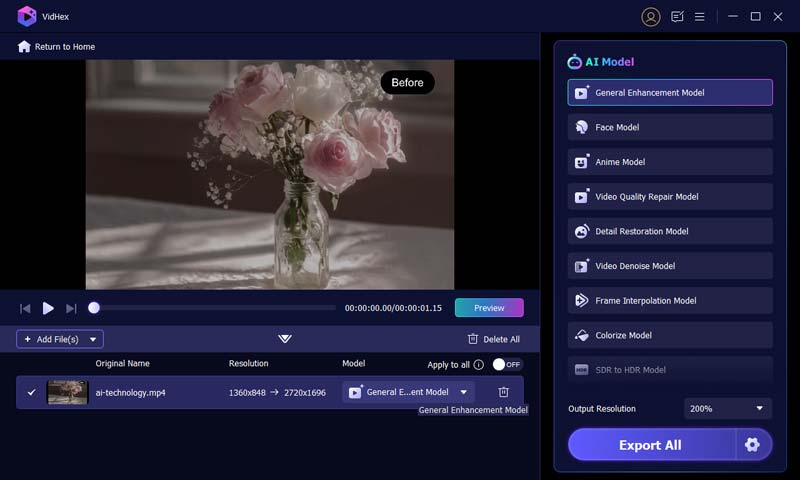Select the Face Model option
This screenshot has width=800, height=480.
point(670,127)
